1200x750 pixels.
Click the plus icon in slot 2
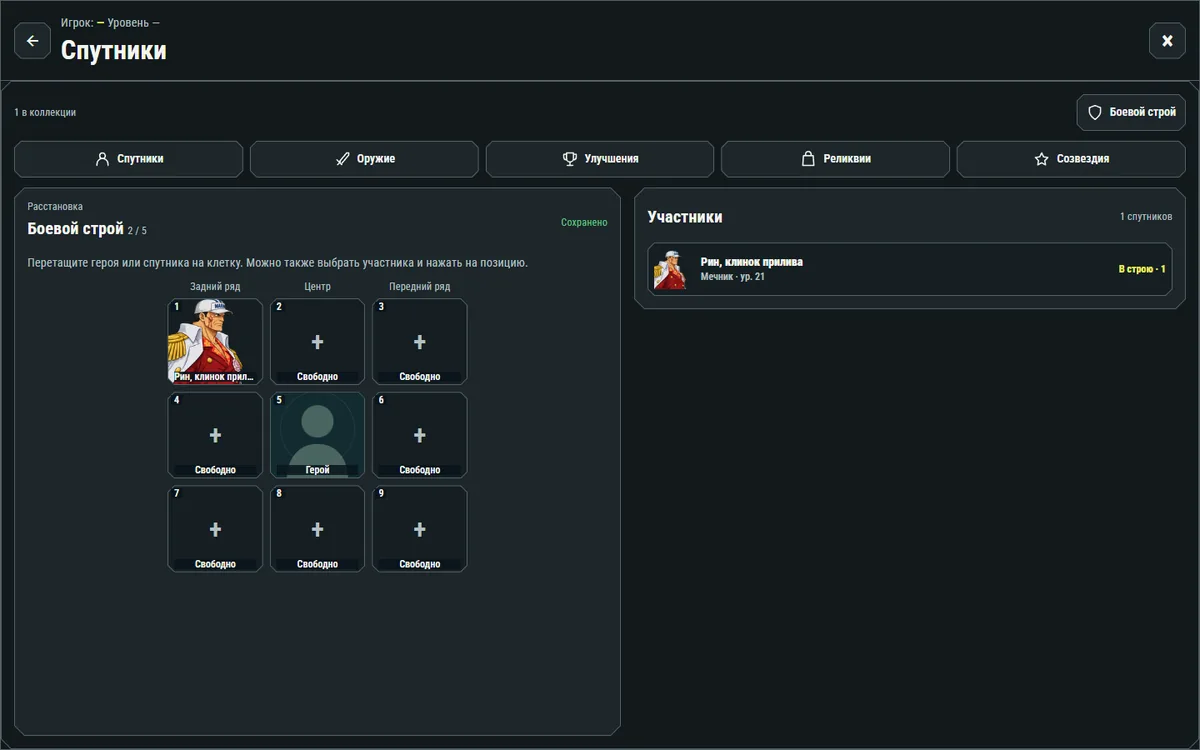317,342
